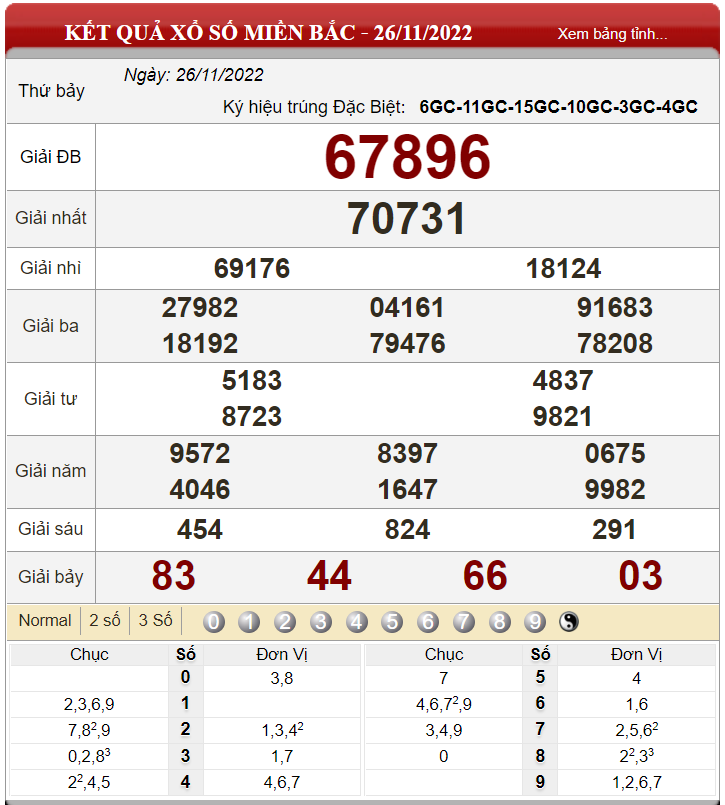Switch to the 3 Số tab
This screenshot has width=725, height=805.
pos(155,620)
